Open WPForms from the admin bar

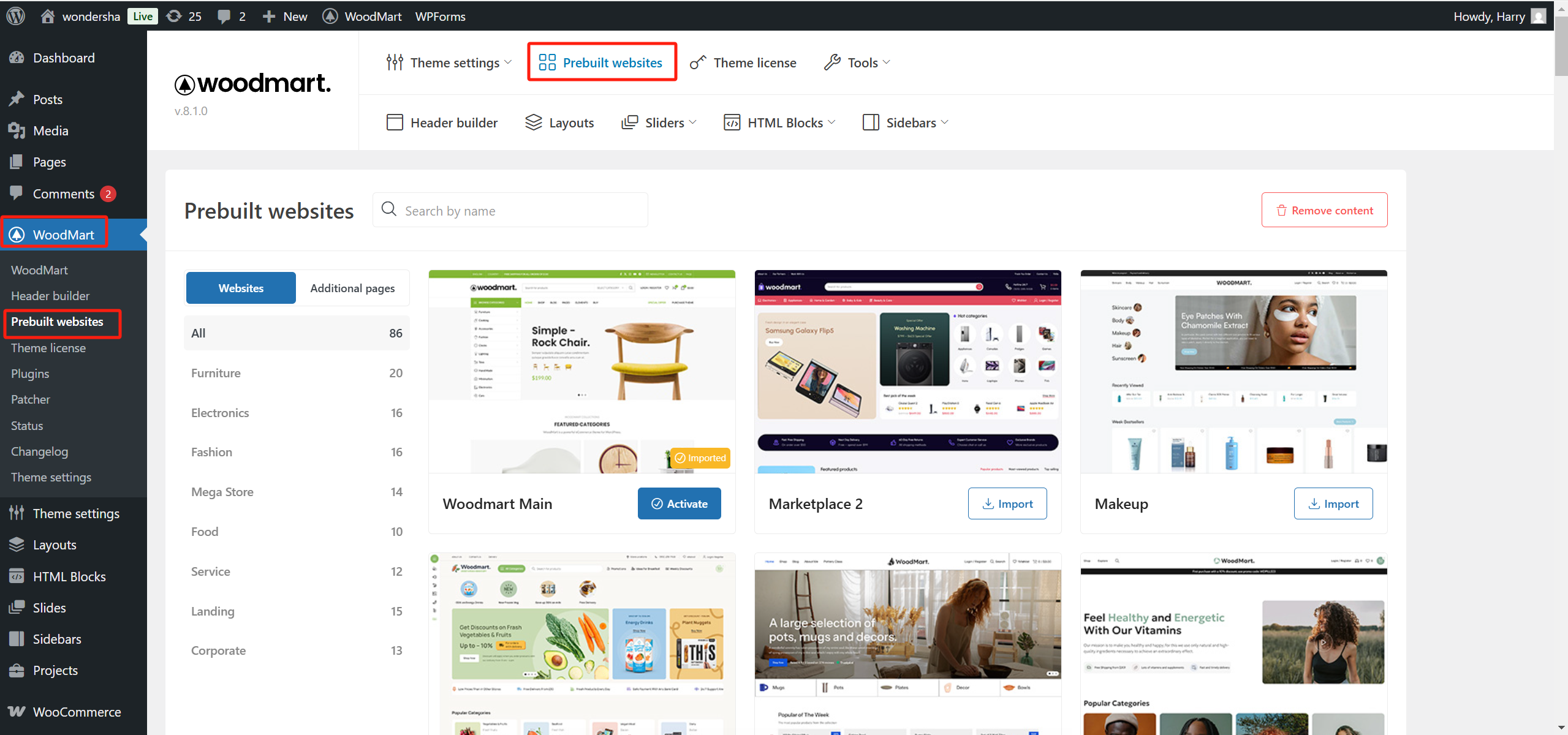point(440,15)
